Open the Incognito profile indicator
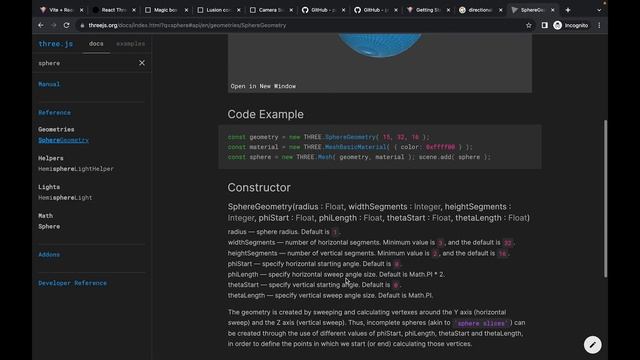This screenshot has height=360, width=640. pyautogui.click(x=571, y=25)
